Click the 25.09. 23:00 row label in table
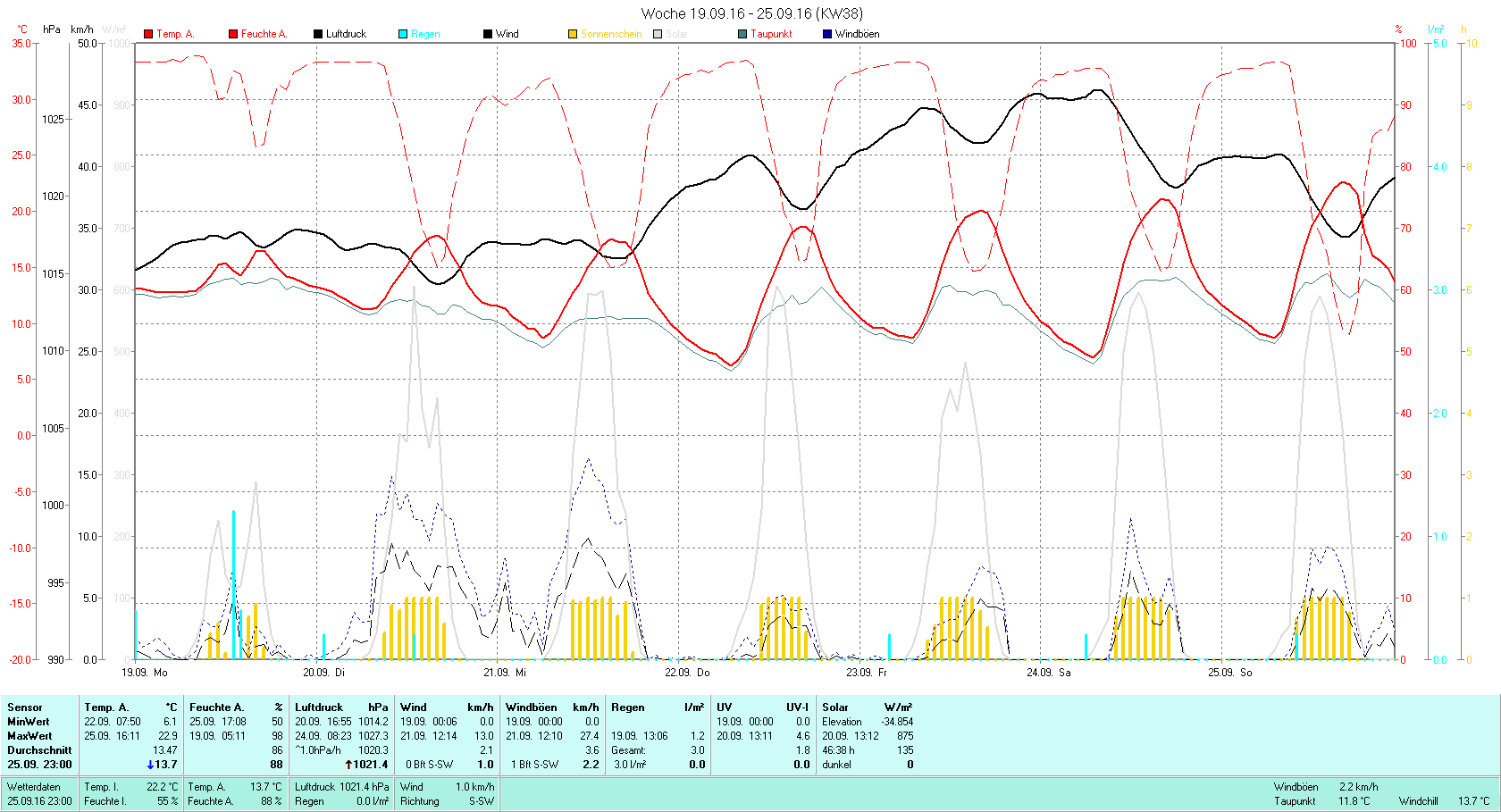This screenshot has height=812, width=1501. [39, 765]
